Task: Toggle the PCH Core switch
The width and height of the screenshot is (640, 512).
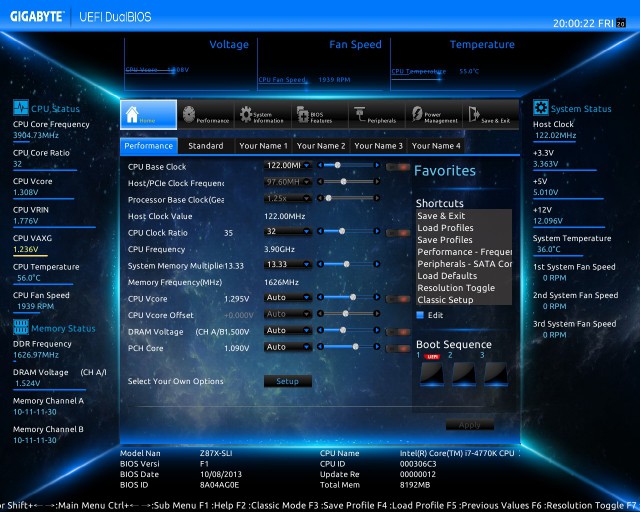Action: point(398,348)
